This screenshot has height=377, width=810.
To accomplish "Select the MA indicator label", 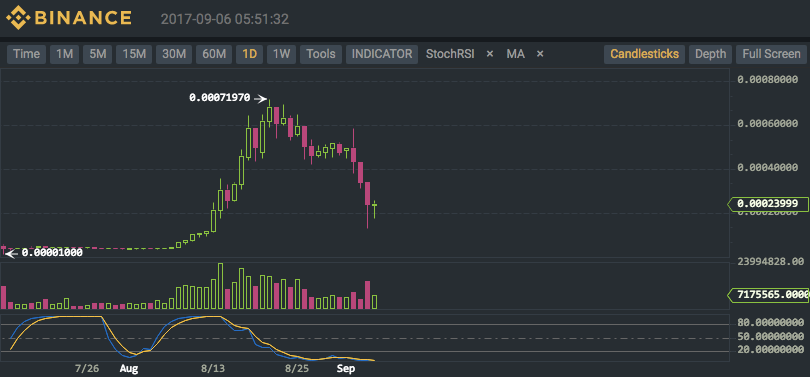I will tap(515, 54).
